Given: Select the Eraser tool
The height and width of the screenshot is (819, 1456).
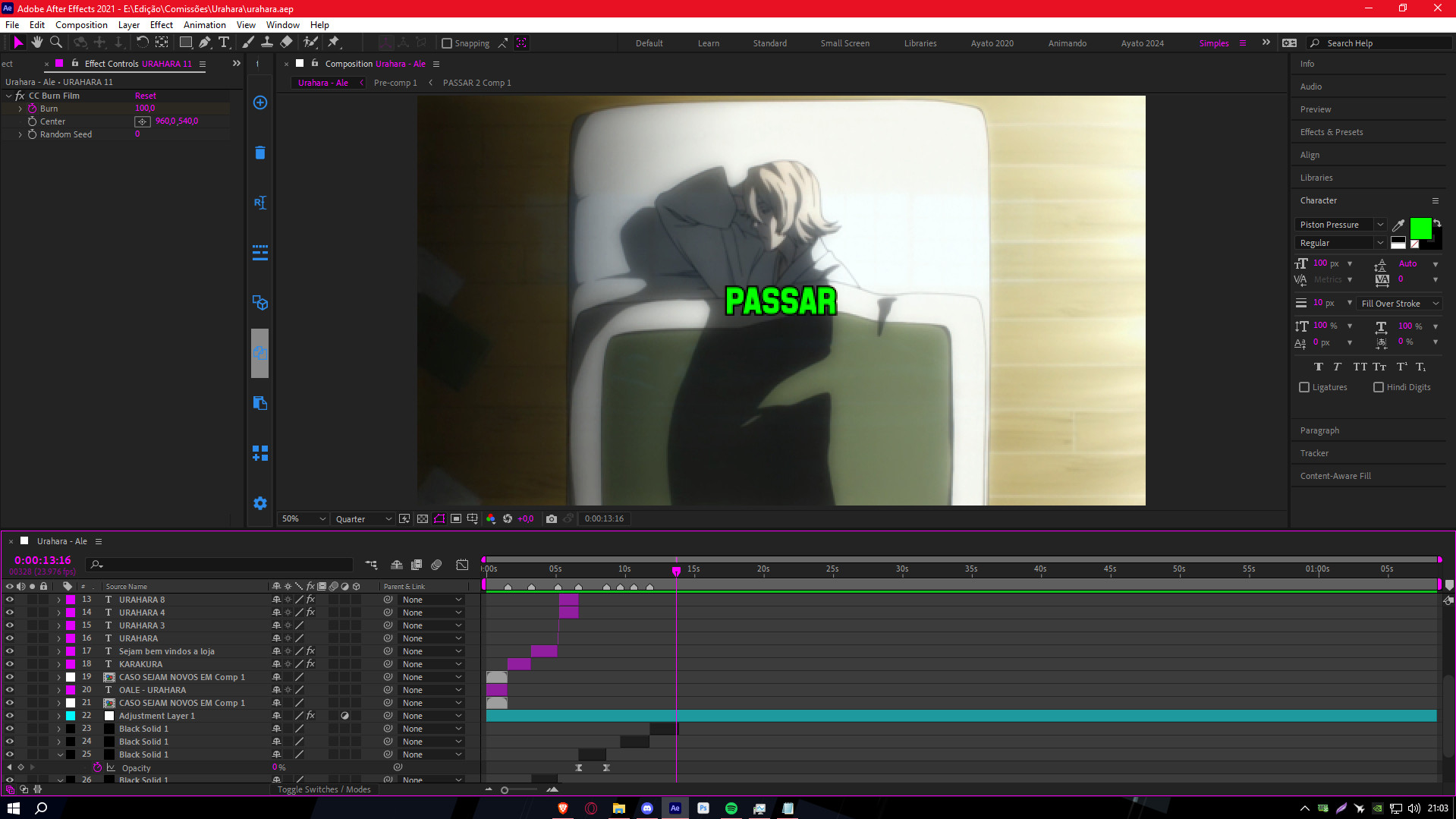Looking at the screenshot, I should [x=286, y=43].
